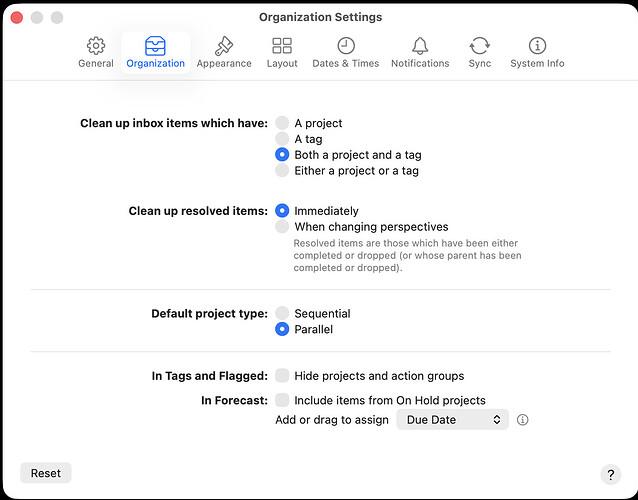Open System Info settings pane
This screenshot has width=638, height=500.
537,46
